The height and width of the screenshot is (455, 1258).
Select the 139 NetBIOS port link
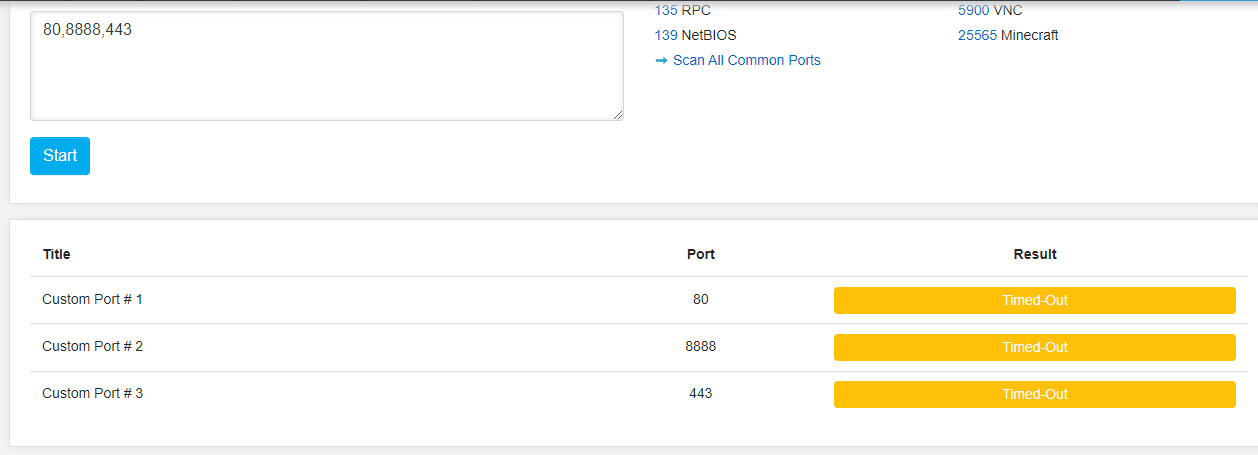coord(666,35)
